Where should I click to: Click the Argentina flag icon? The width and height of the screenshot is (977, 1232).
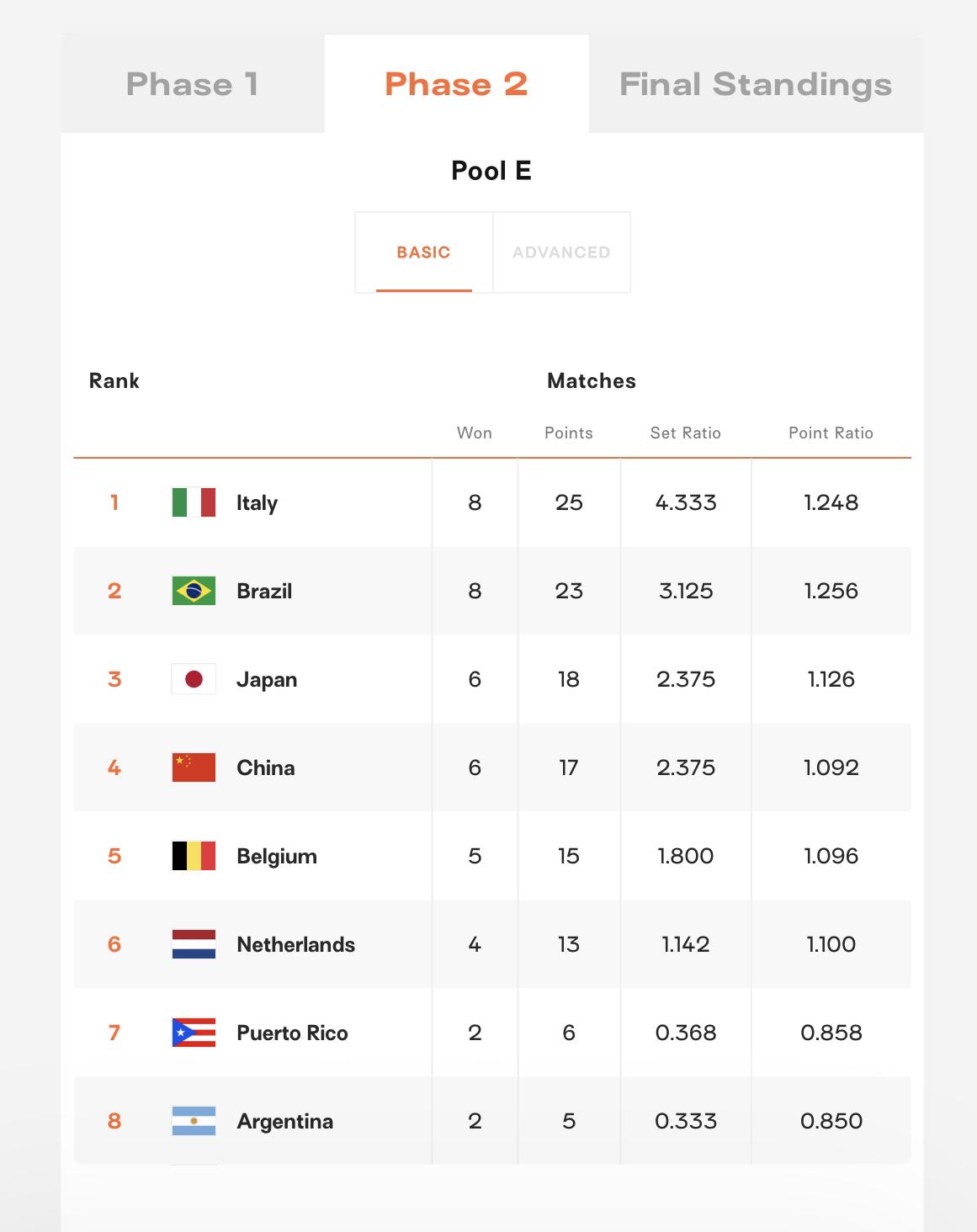[194, 1121]
